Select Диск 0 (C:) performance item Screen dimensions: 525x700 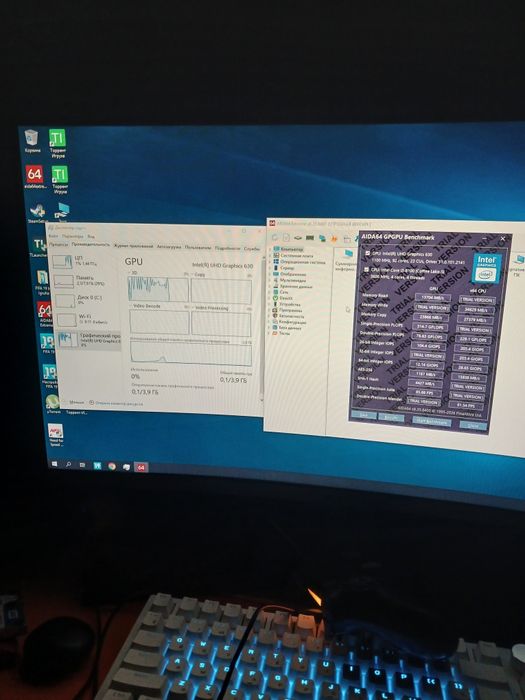tap(86, 300)
